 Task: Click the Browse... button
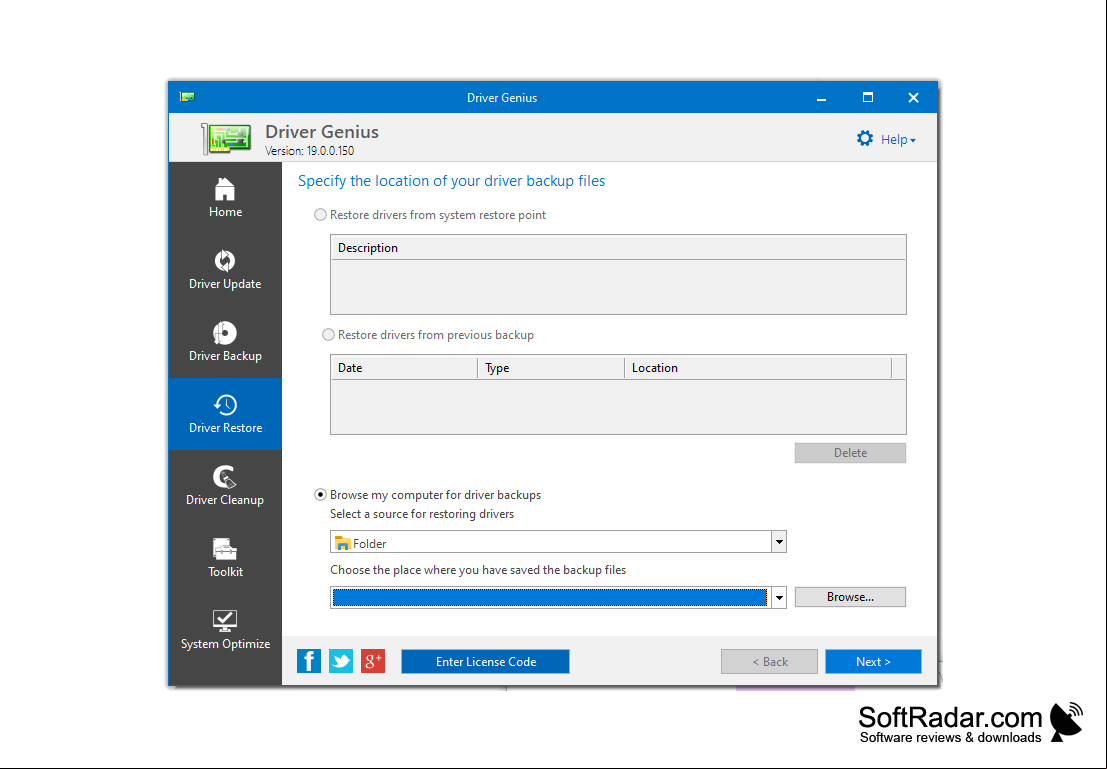[850, 597]
